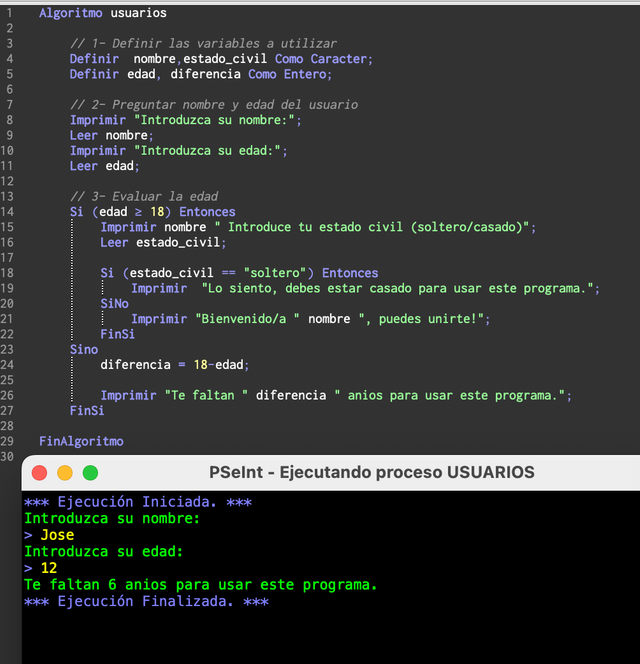The width and height of the screenshot is (640, 664).
Task: Click the string "Introduzca su nombre:" in code
Action: click(214, 120)
